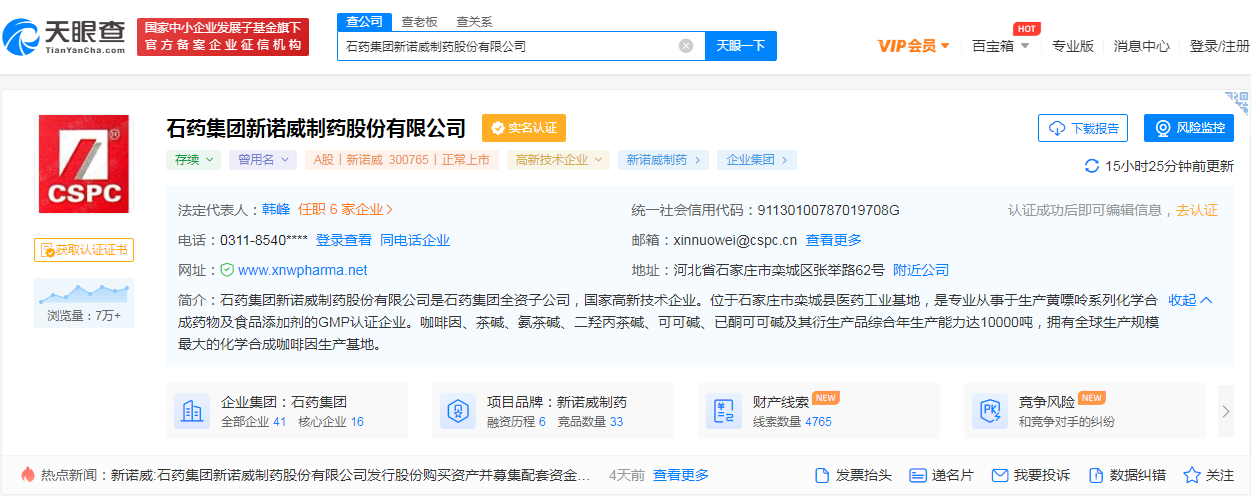Click 融资历程 6 link
This screenshot has width=1251, height=496.
(516, 422)
